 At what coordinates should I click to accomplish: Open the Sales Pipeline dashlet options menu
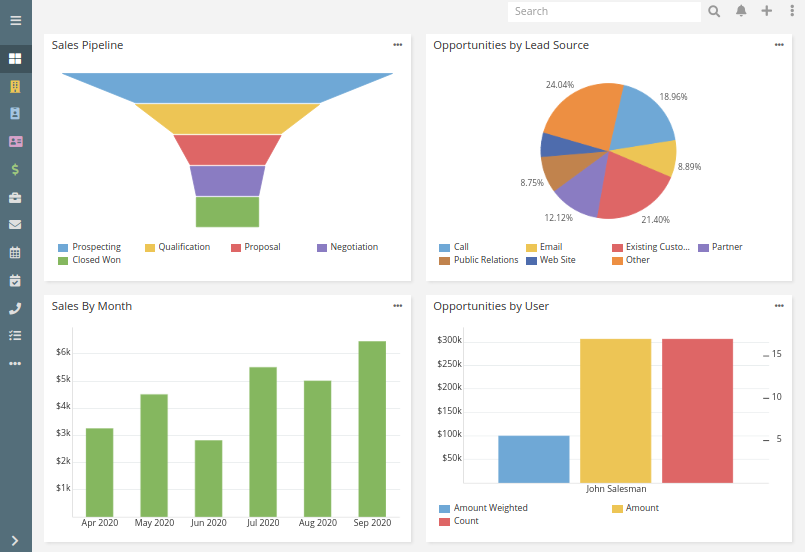click(398, 45)
